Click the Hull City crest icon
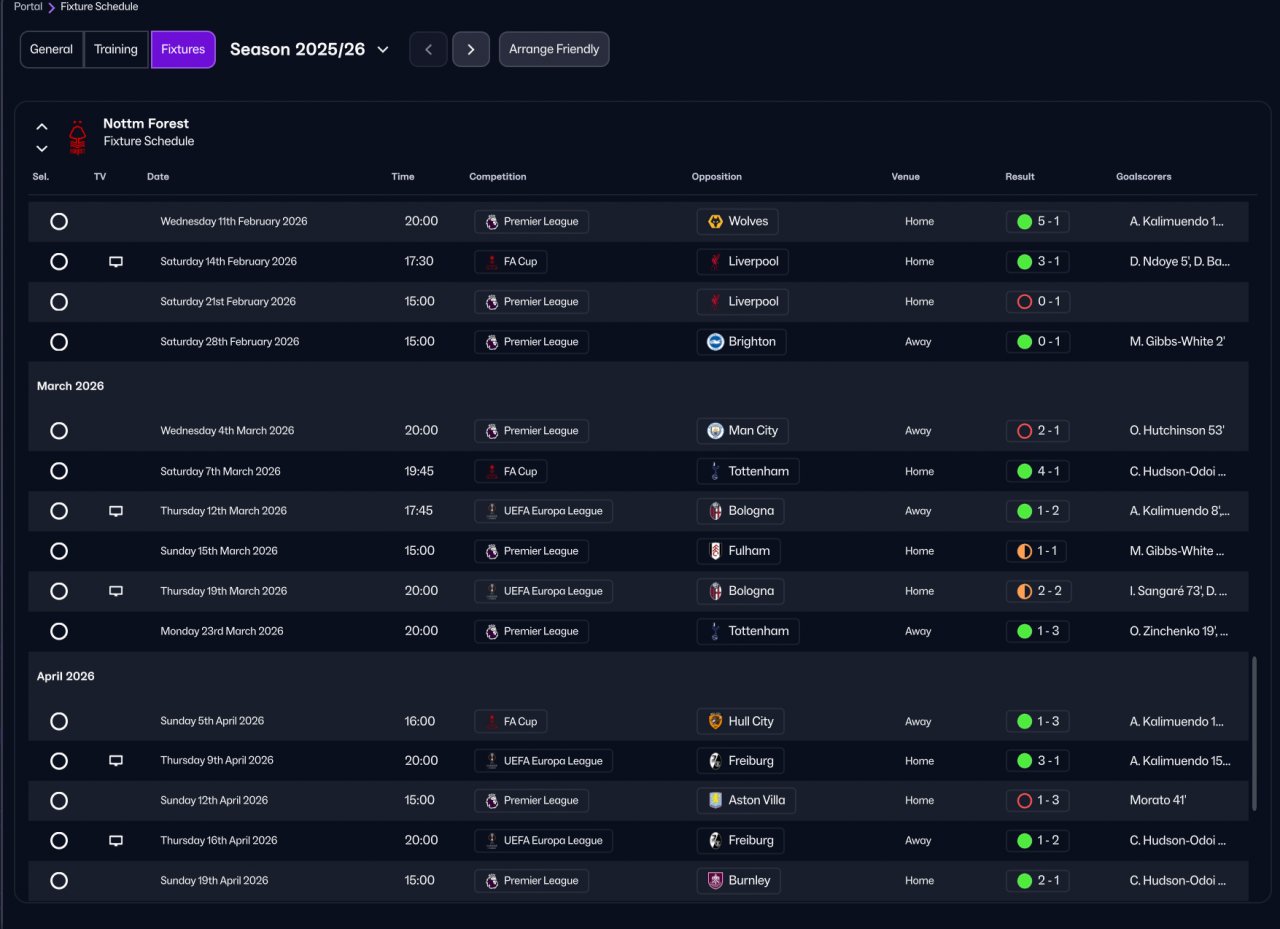Image resolution: width=1280 pixels, height=929 pixels. 715,721
